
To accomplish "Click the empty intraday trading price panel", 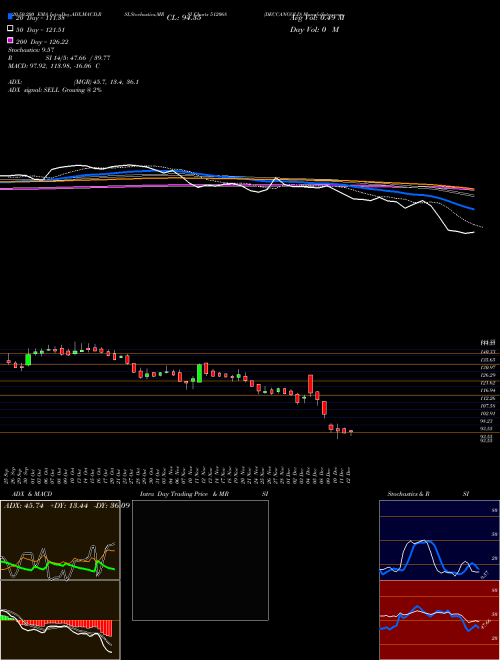I will pyautogui.click(x=200, y=560).
